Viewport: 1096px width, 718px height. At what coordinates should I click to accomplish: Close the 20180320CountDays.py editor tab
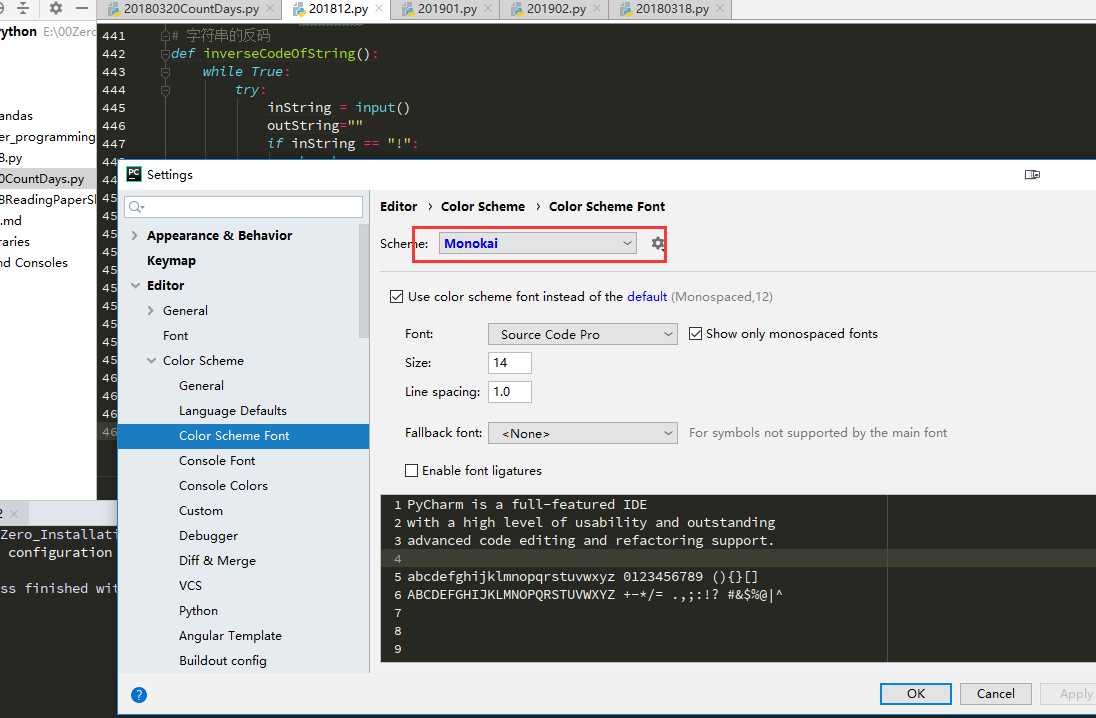[270, 9]
